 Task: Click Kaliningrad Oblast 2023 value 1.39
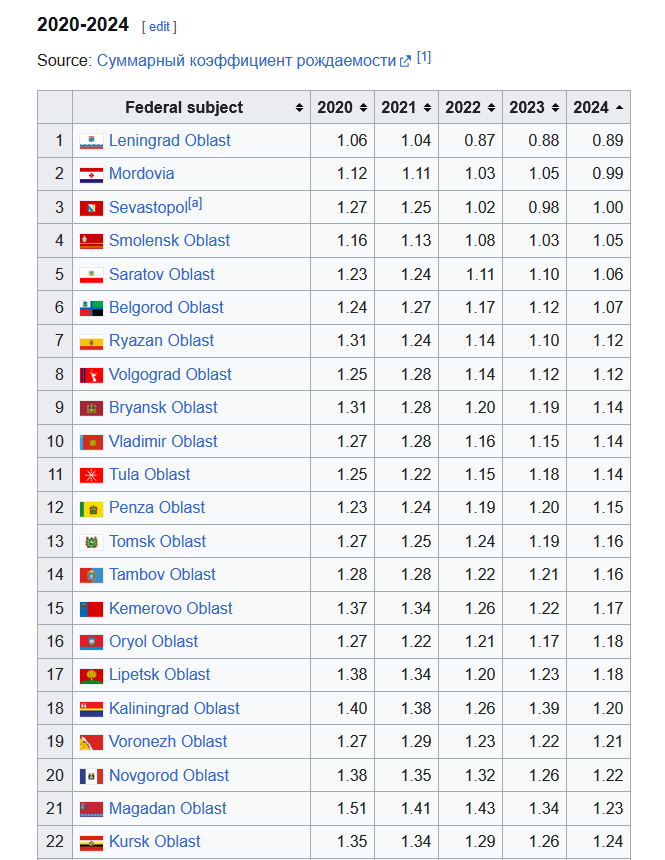(x=544, y=708)
